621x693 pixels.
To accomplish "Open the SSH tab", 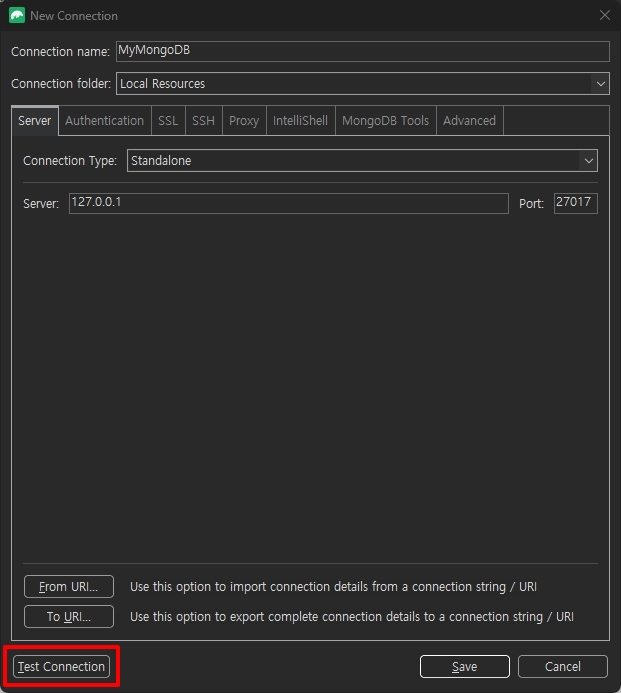I will [203, 121].
